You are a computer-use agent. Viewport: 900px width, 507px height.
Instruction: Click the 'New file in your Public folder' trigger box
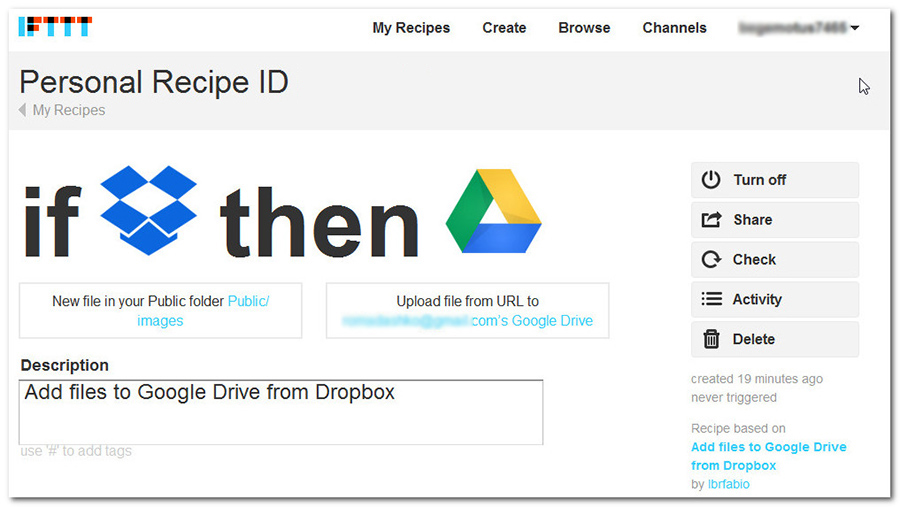pos(160,310)
